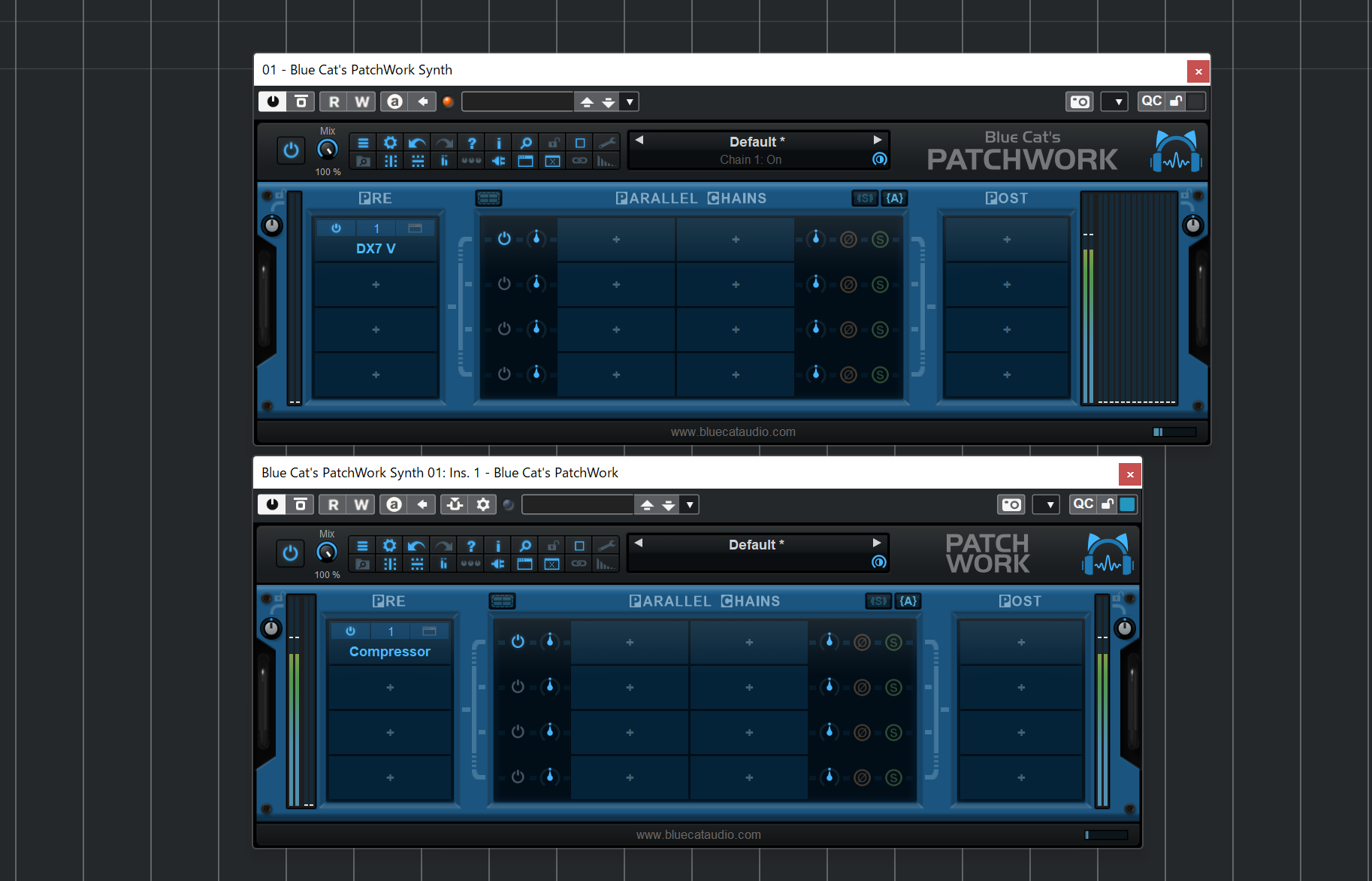Adjust Mix knob in PatchWork Synth window
Screen dimensions: 1372x881
tap(328, 150)
